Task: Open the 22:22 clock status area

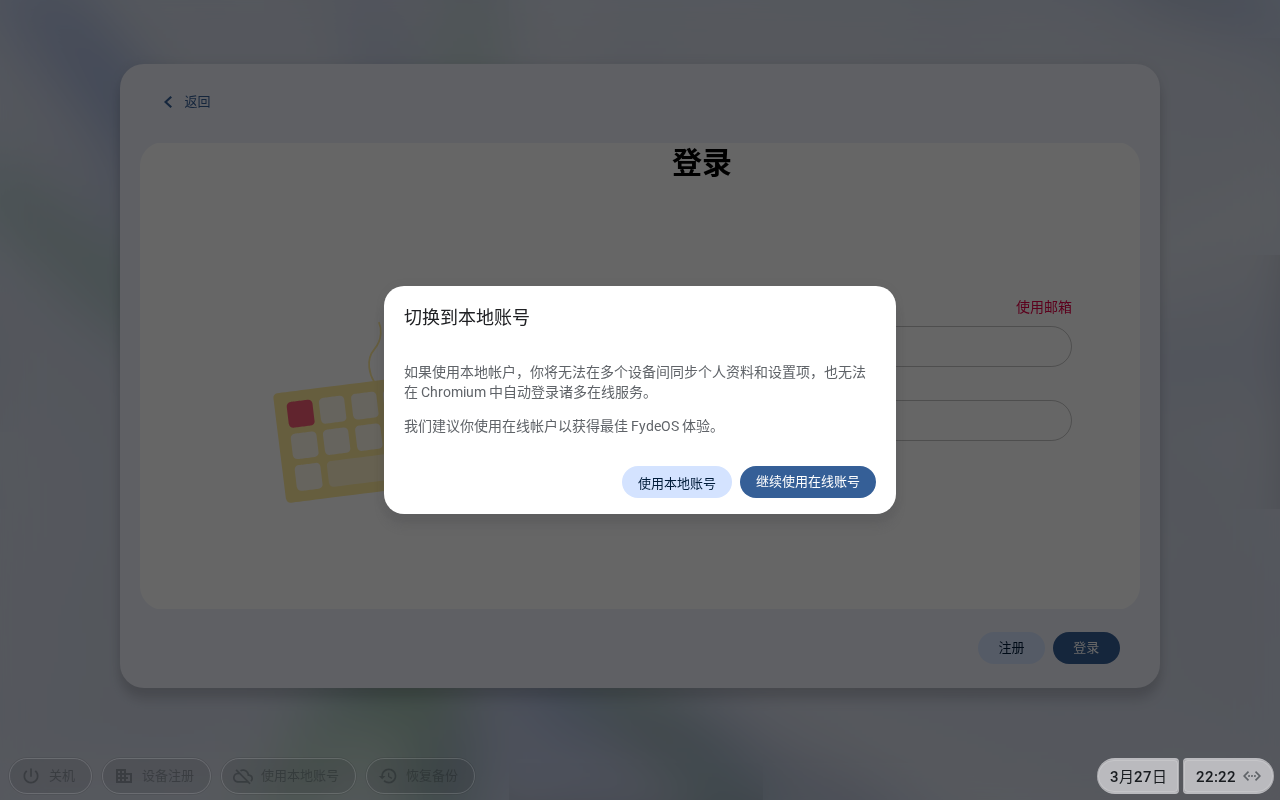Action: tap(1215, 776)
